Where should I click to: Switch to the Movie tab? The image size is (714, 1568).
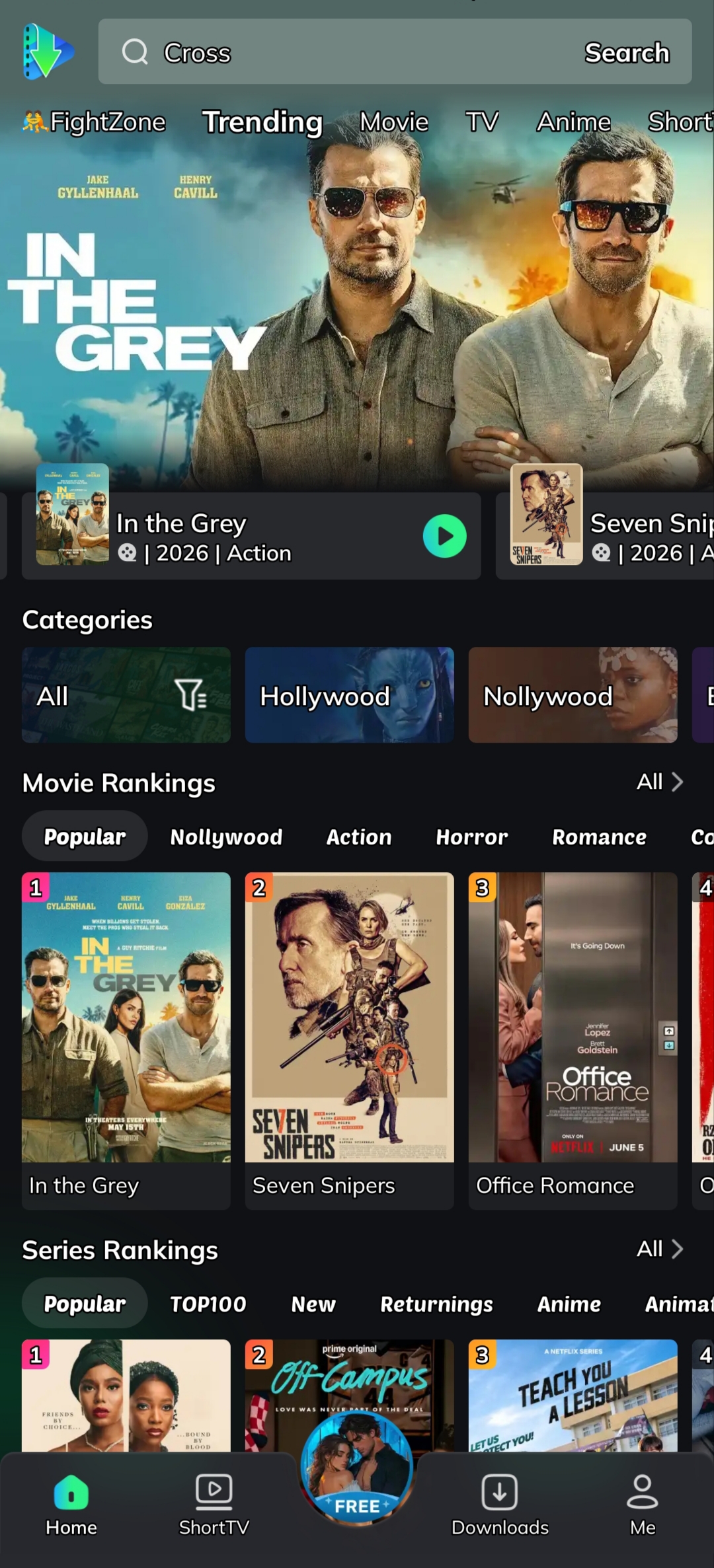pyautogui.click(x=394, y=122)
